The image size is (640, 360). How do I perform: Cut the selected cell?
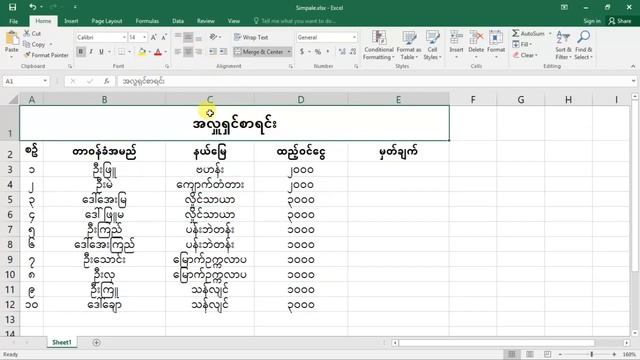click(32, 33)
